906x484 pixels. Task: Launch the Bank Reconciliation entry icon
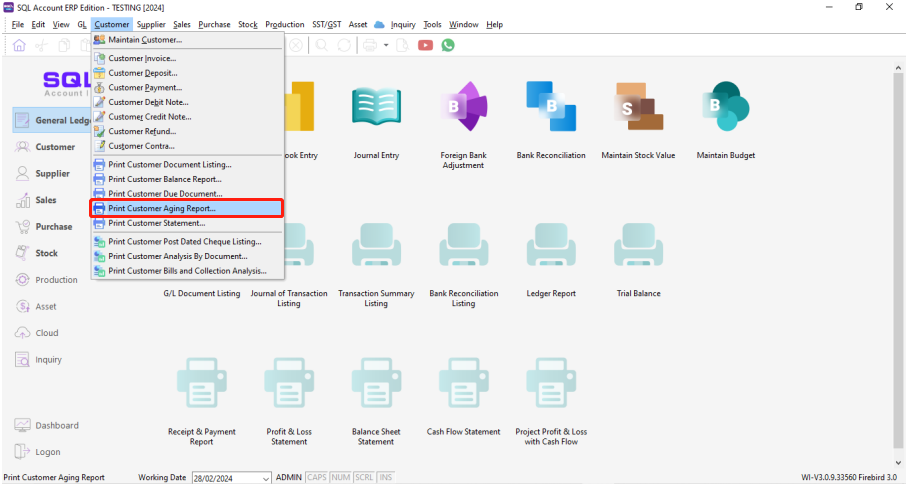pos(551,108)
